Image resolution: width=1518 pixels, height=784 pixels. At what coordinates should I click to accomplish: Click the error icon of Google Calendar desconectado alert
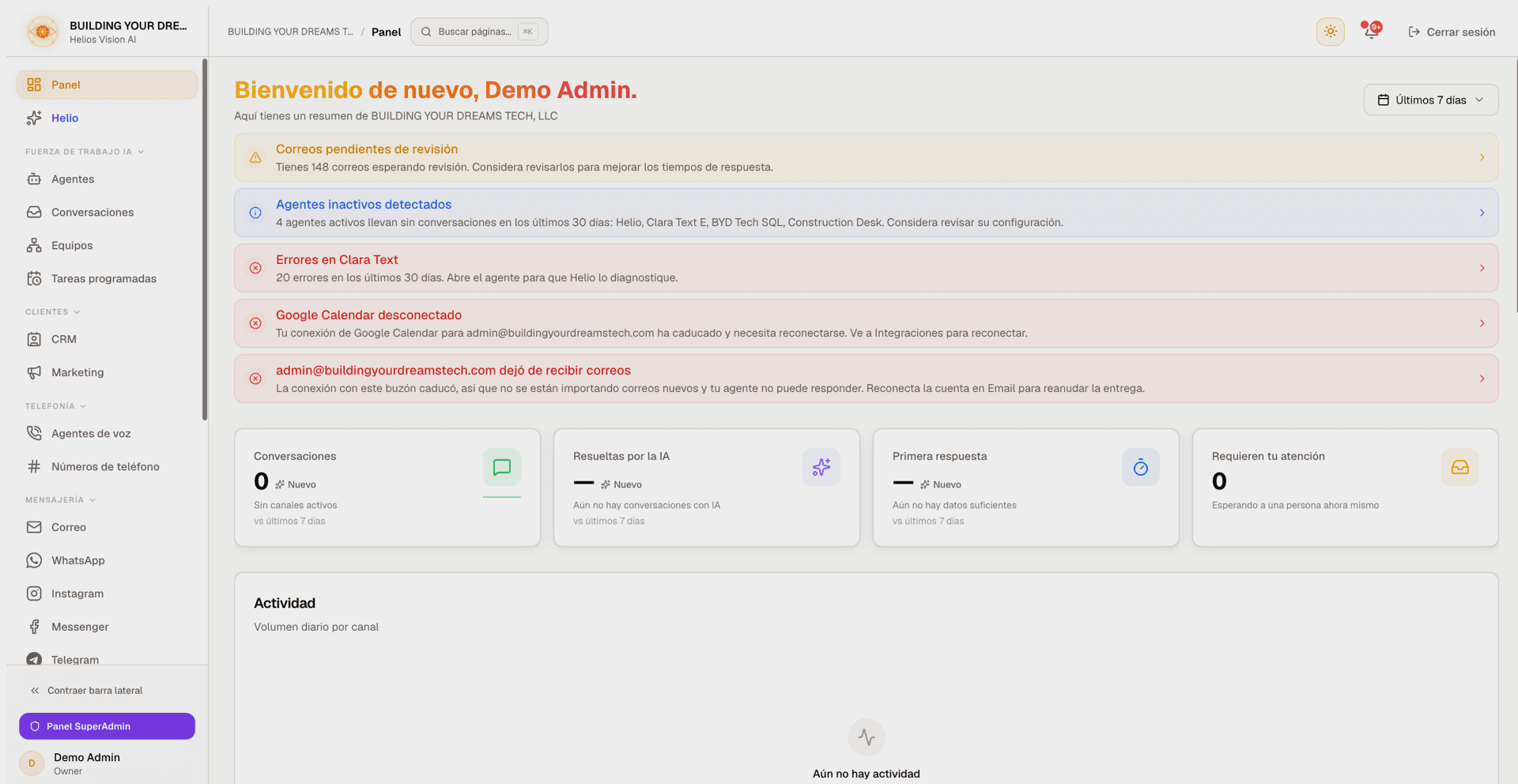[255, 323]
